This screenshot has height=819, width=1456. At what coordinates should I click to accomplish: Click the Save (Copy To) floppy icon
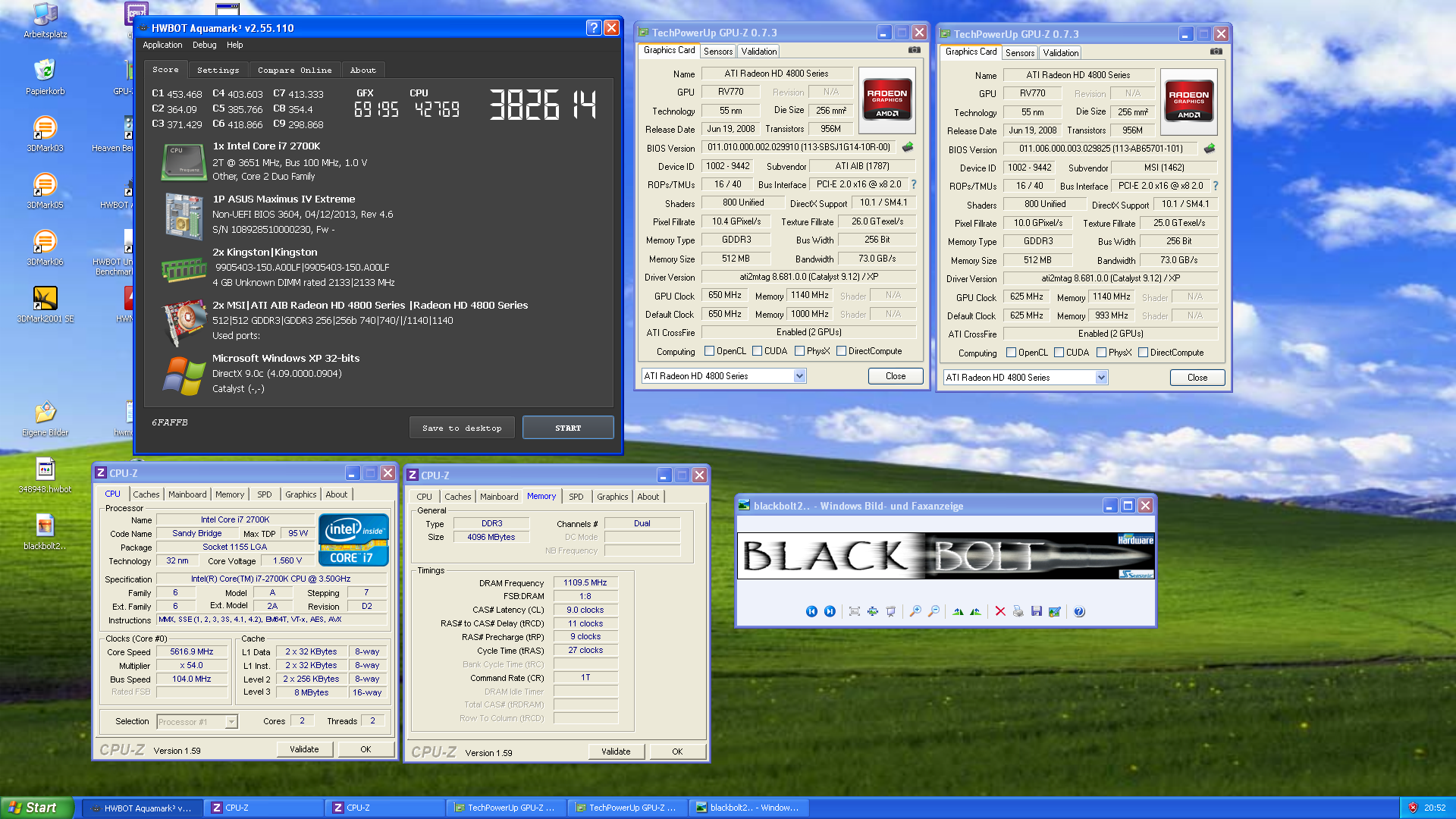pyautogui.click(x=1037, y=611)
